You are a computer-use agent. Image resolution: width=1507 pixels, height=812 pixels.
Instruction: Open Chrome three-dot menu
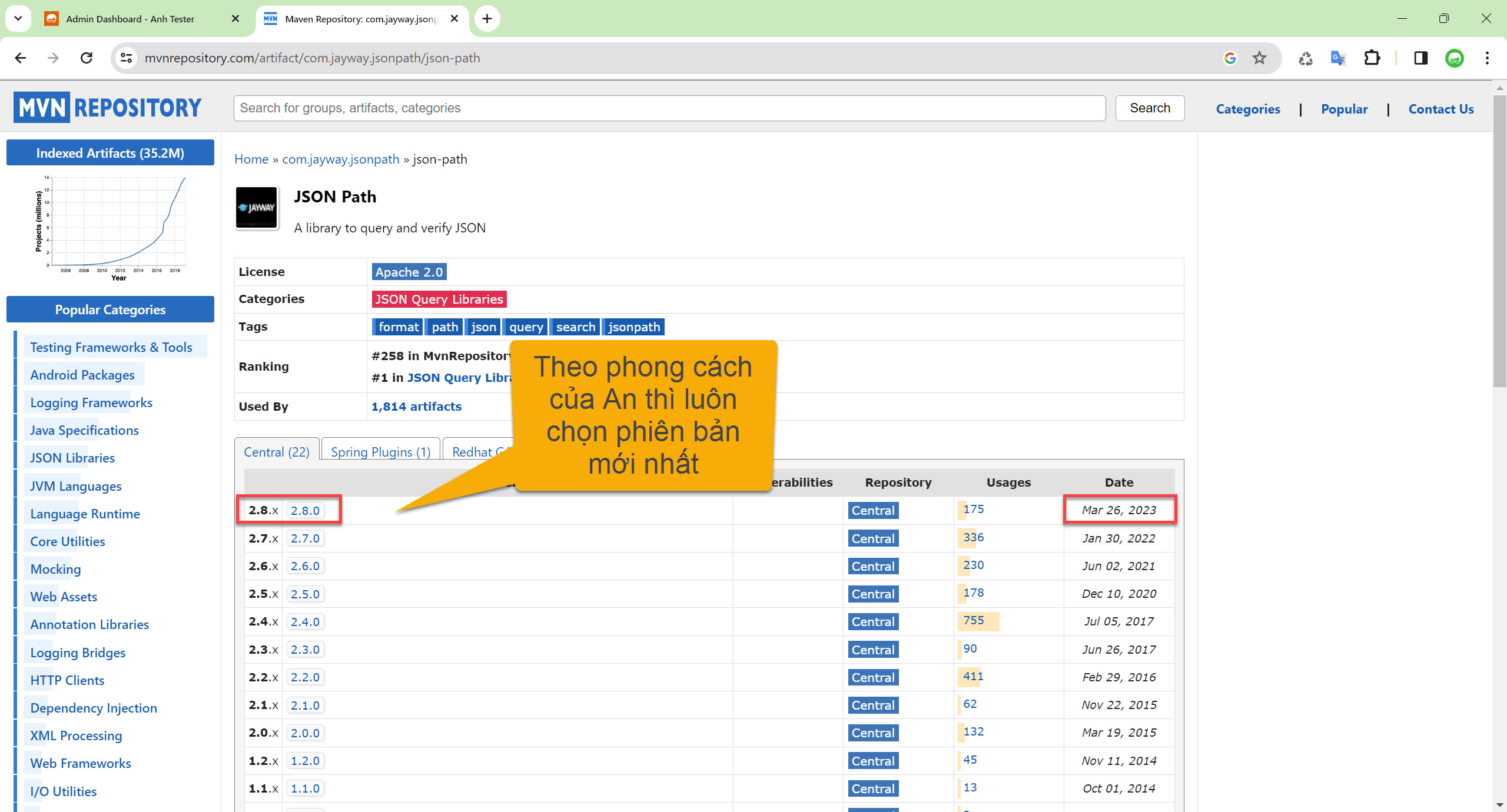[1487, 58]
